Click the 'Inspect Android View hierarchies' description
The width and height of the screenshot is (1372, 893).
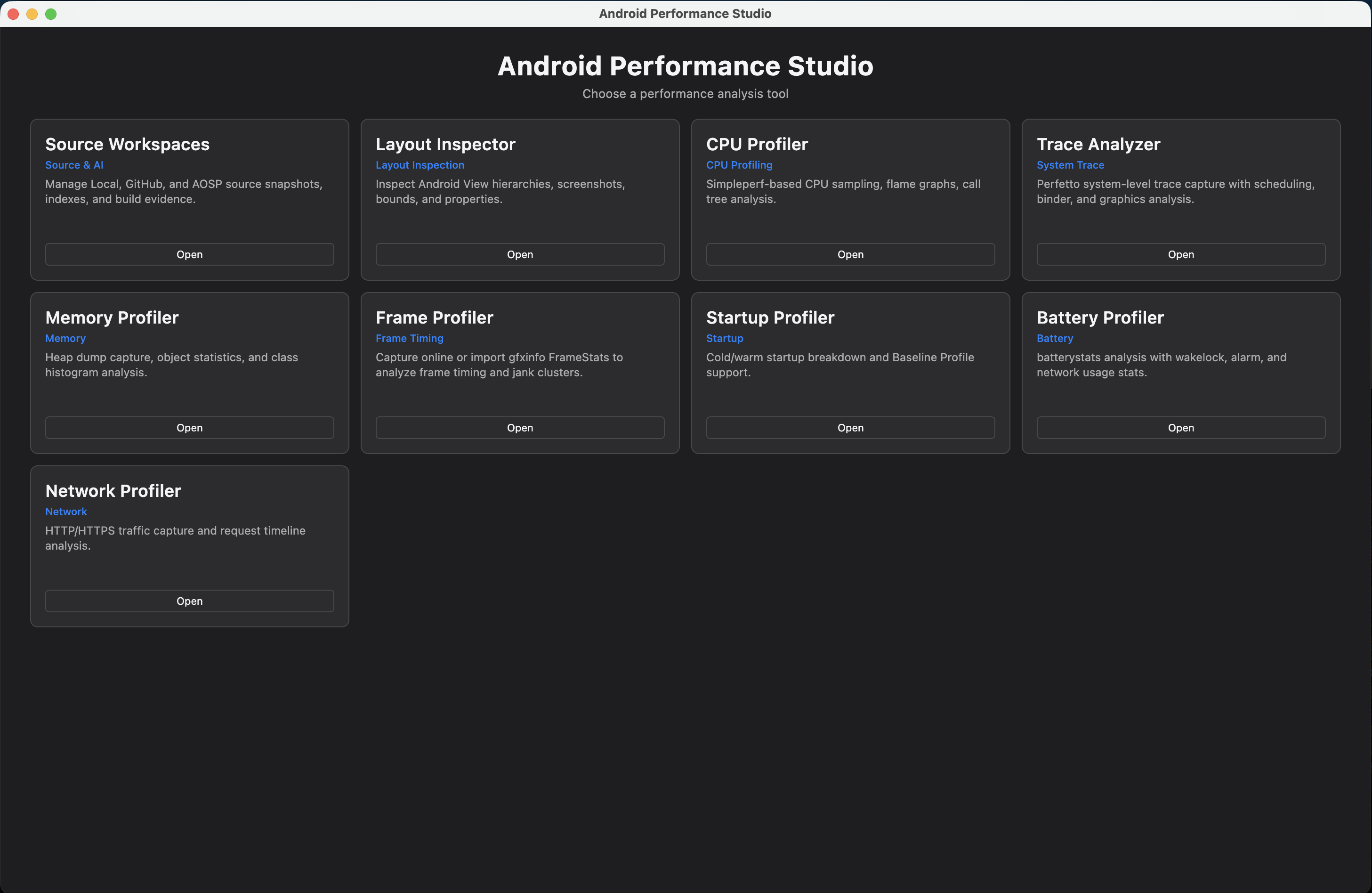tap(500, 191)
